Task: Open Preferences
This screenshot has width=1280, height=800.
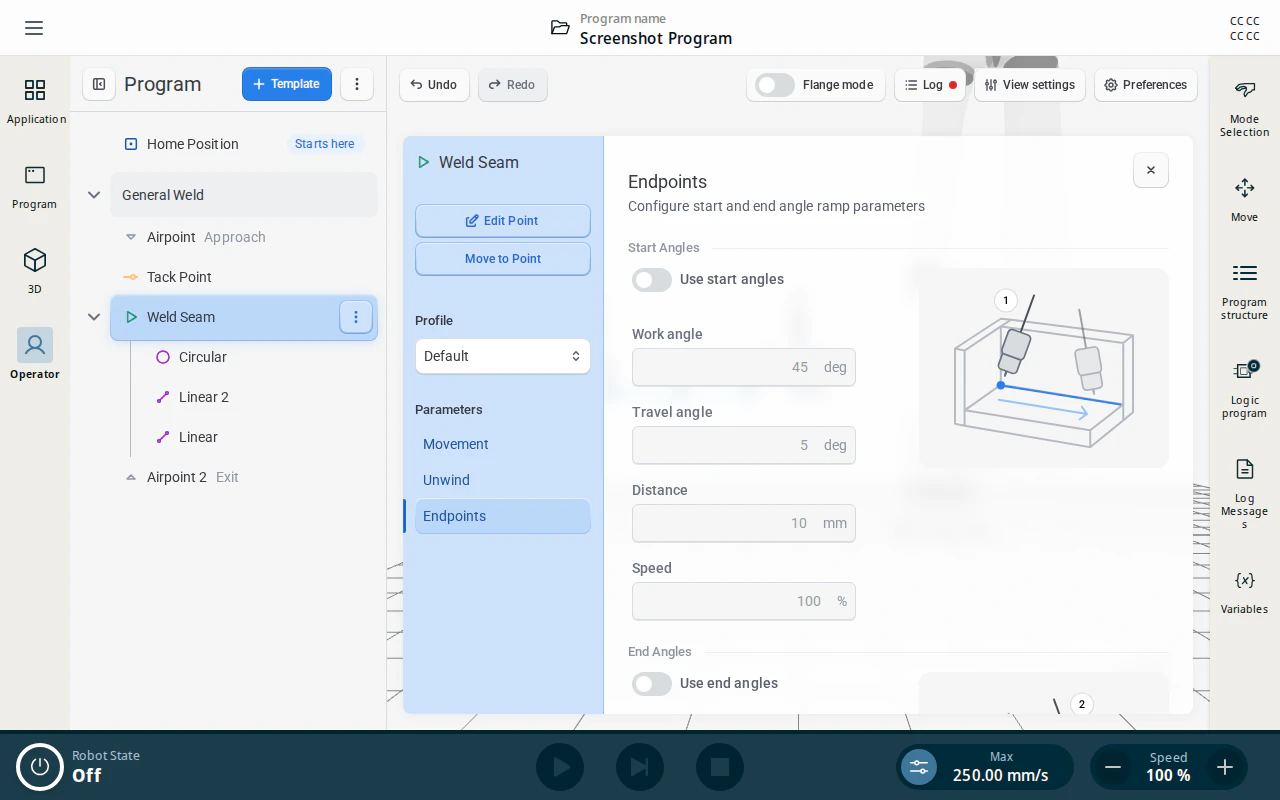Action: (1146, 85)
